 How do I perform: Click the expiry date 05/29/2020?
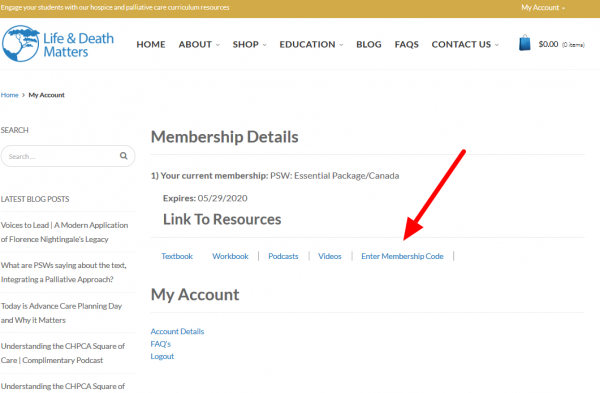coord(222,198)
